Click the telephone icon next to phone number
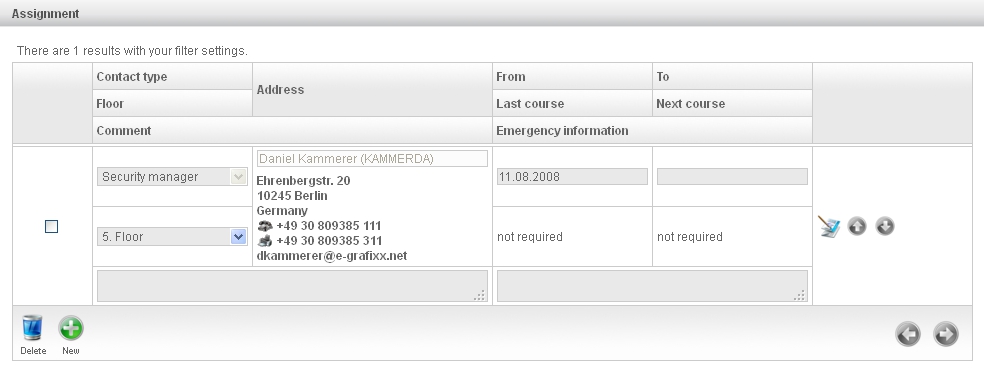 pos(265,226)
